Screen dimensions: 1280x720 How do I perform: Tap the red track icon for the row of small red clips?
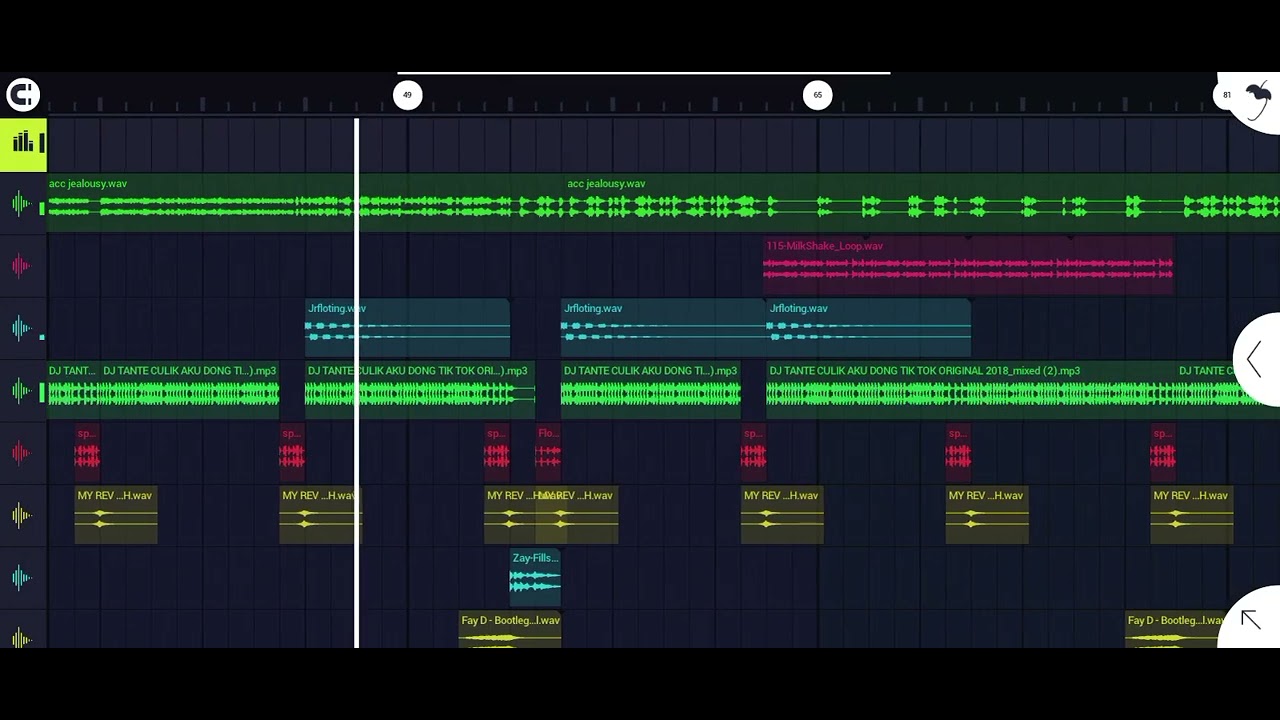pos(22,453)
